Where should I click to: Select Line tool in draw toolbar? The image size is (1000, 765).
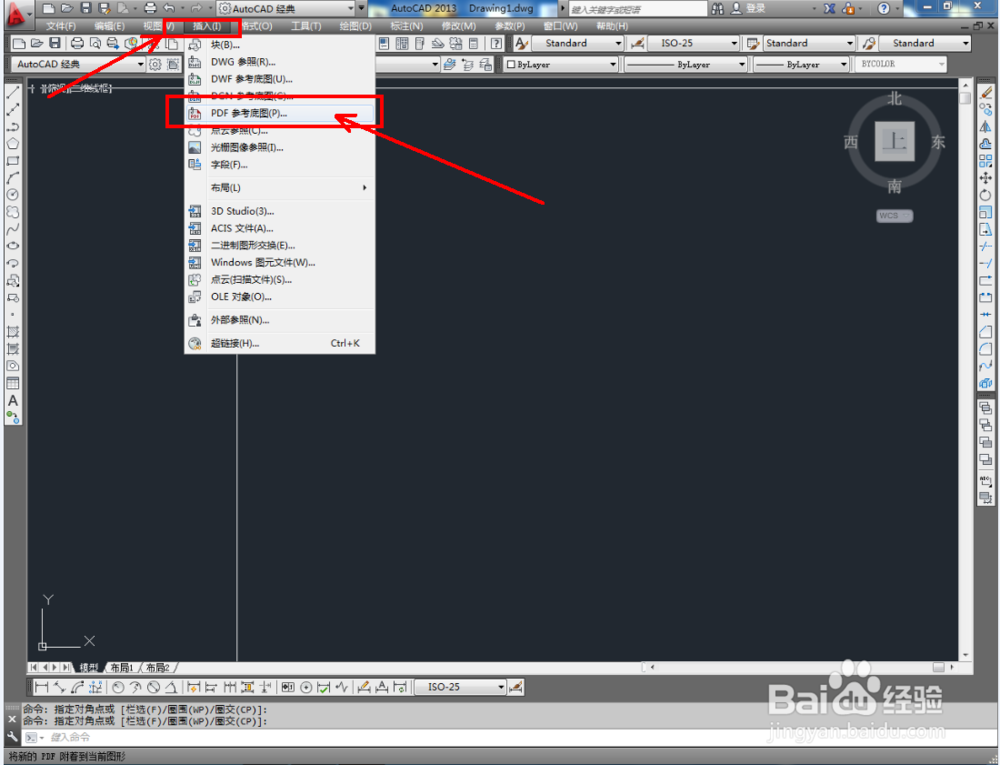(13, 93)
